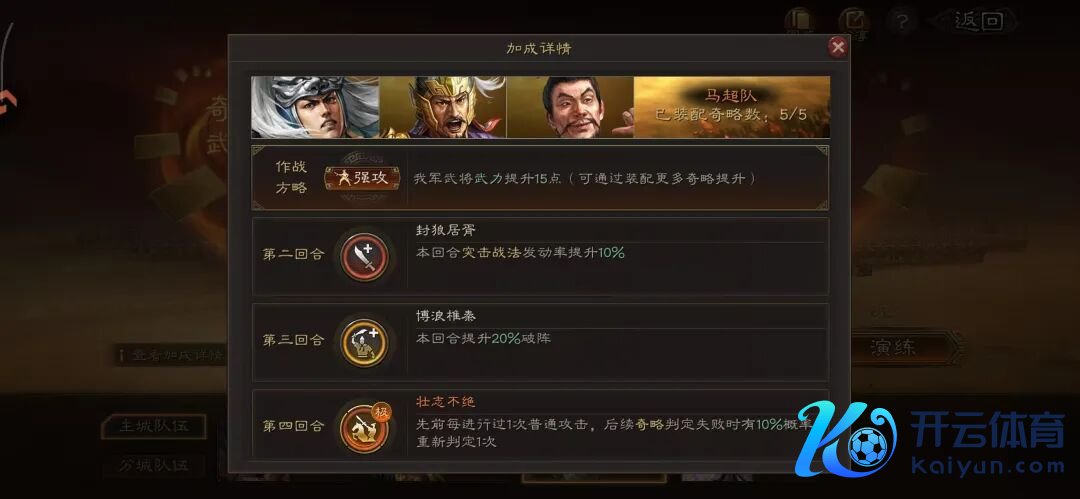Click the 封狼居胥 sword skill icon
This screenshot has width=1080, height=499.
point(365,256)
